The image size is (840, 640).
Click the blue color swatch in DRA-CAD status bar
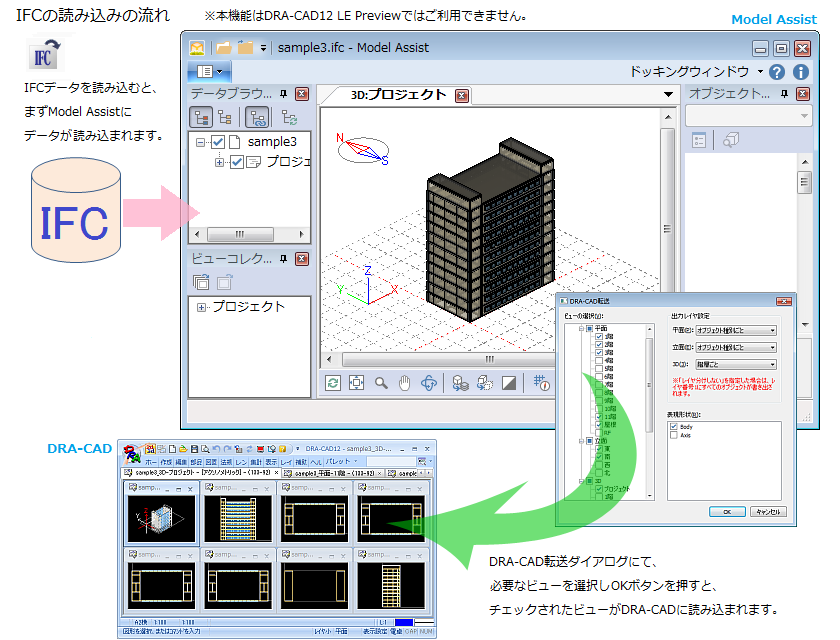pos(404,623)
